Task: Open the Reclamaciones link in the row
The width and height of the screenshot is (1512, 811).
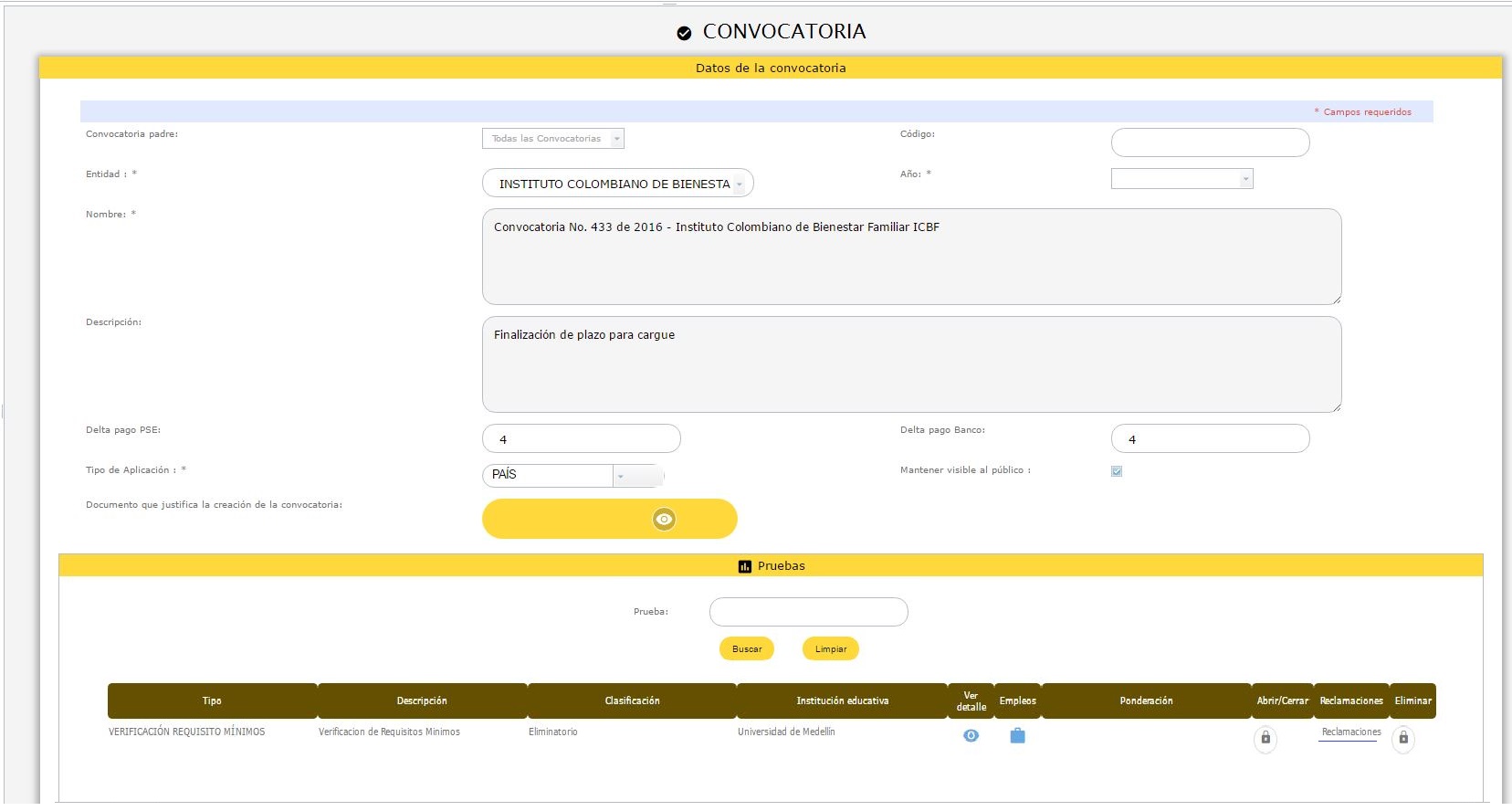Action: 1350,732
